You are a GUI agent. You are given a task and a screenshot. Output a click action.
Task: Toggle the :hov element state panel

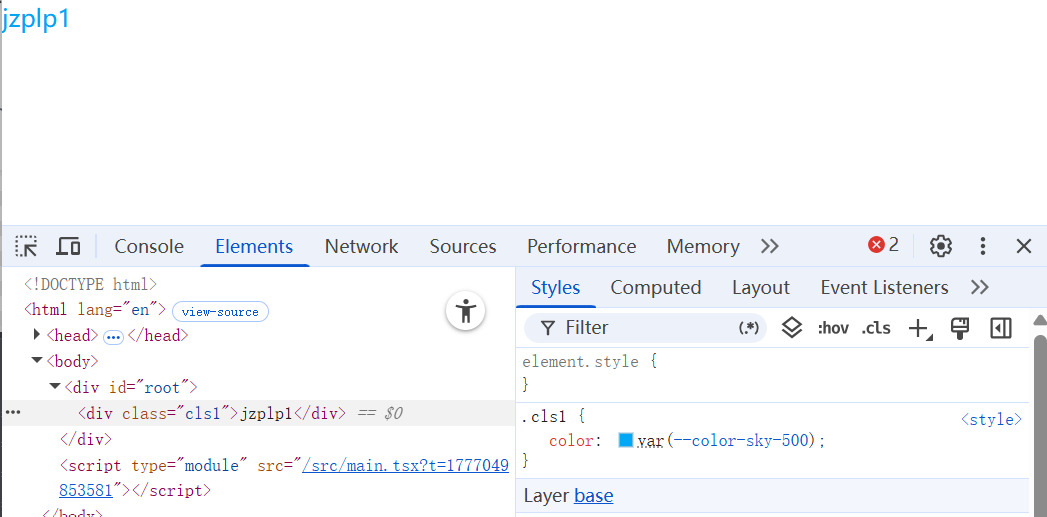tap(833, 328)
